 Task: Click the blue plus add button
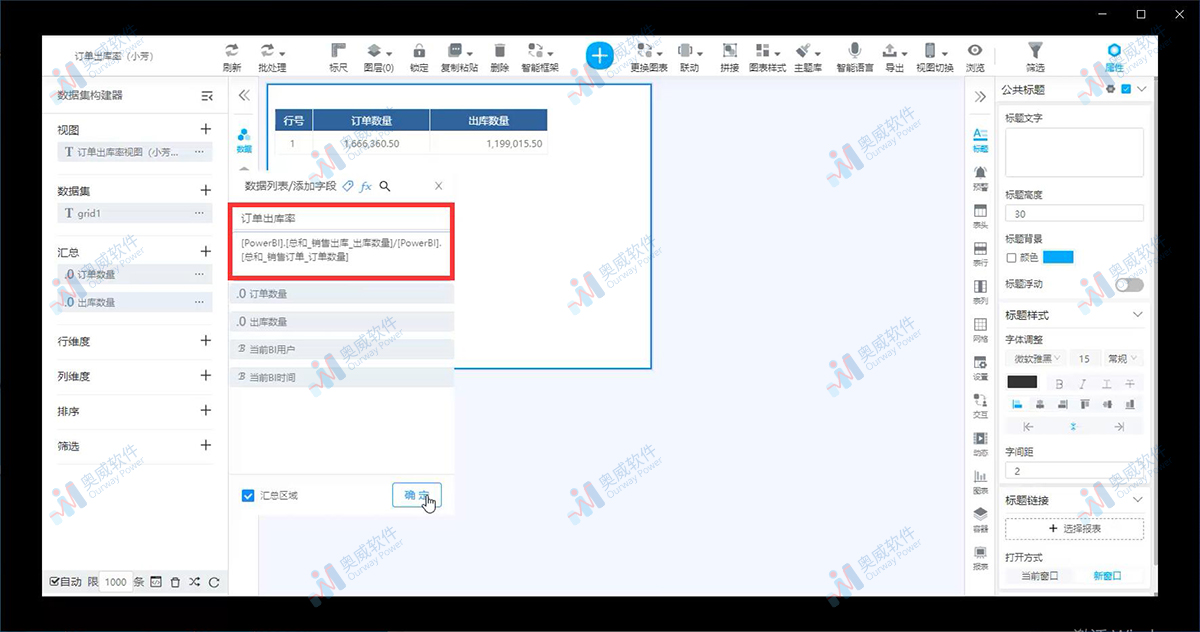pos(599,56)
